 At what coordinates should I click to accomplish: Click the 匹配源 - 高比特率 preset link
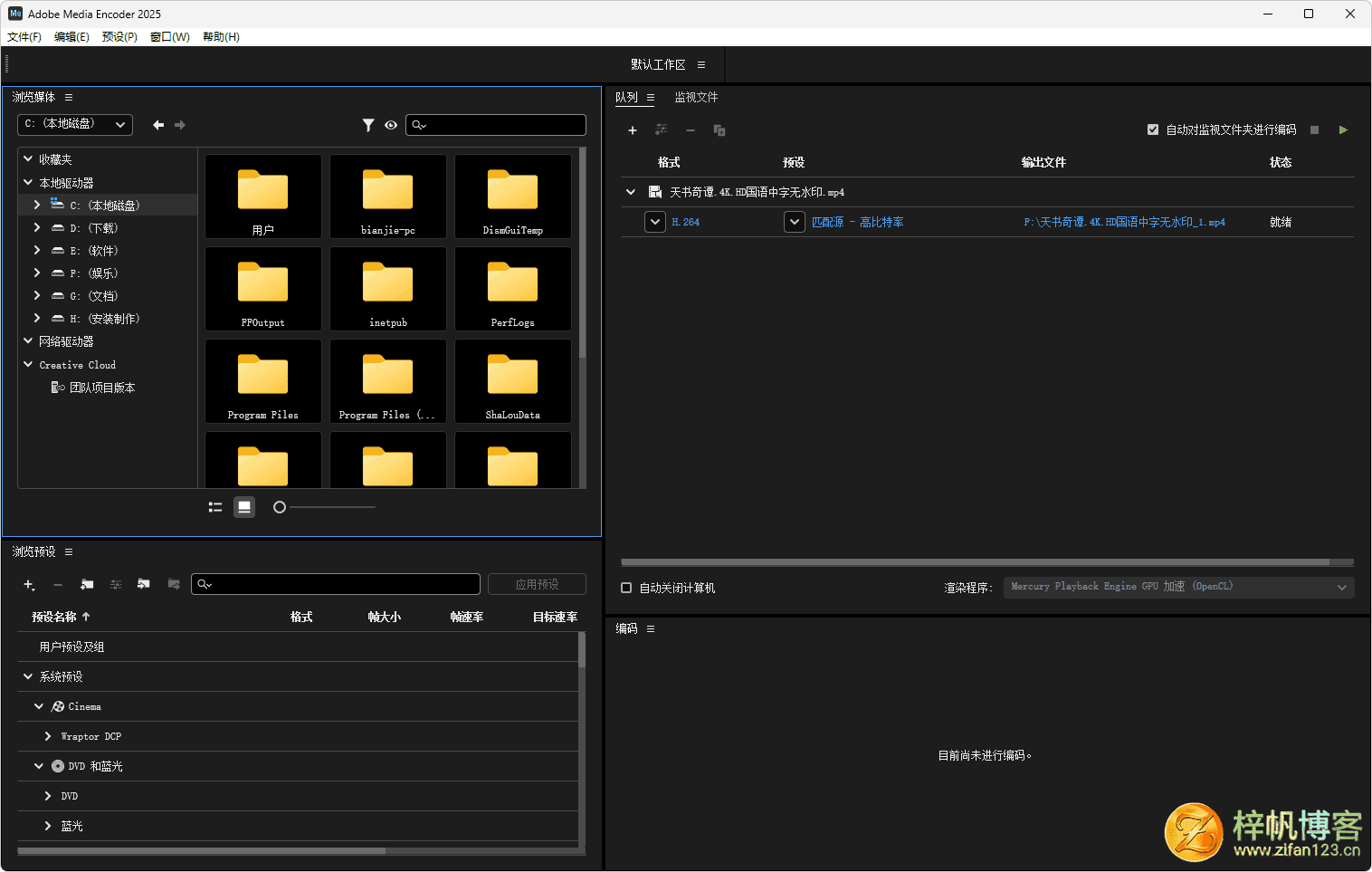pos(857,222)
